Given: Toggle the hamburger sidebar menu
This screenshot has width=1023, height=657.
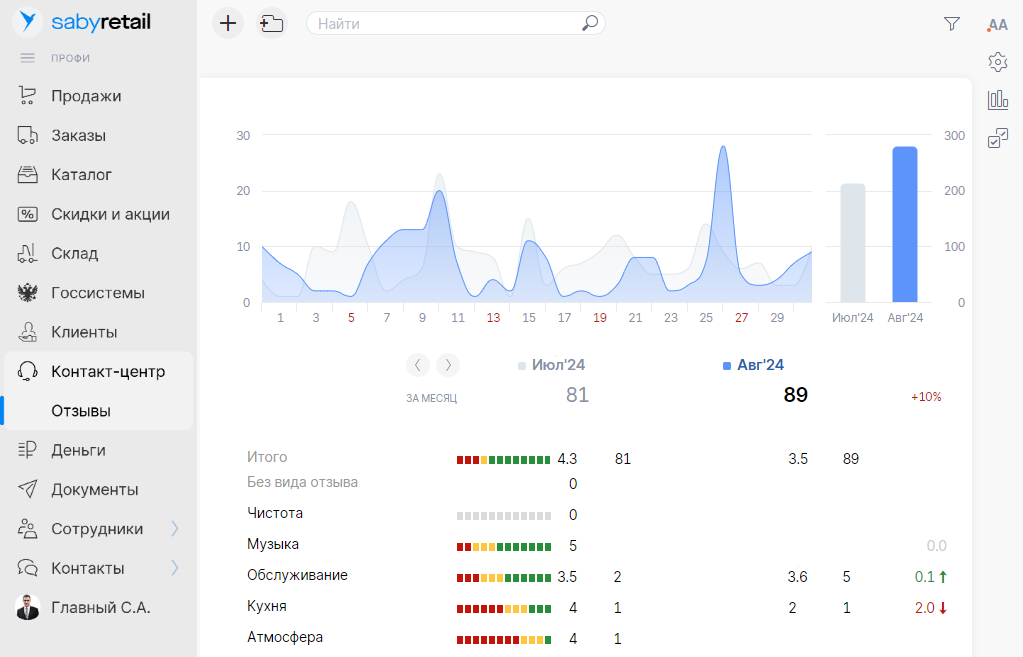Looking at the screenshot, I should coord(28,58).
